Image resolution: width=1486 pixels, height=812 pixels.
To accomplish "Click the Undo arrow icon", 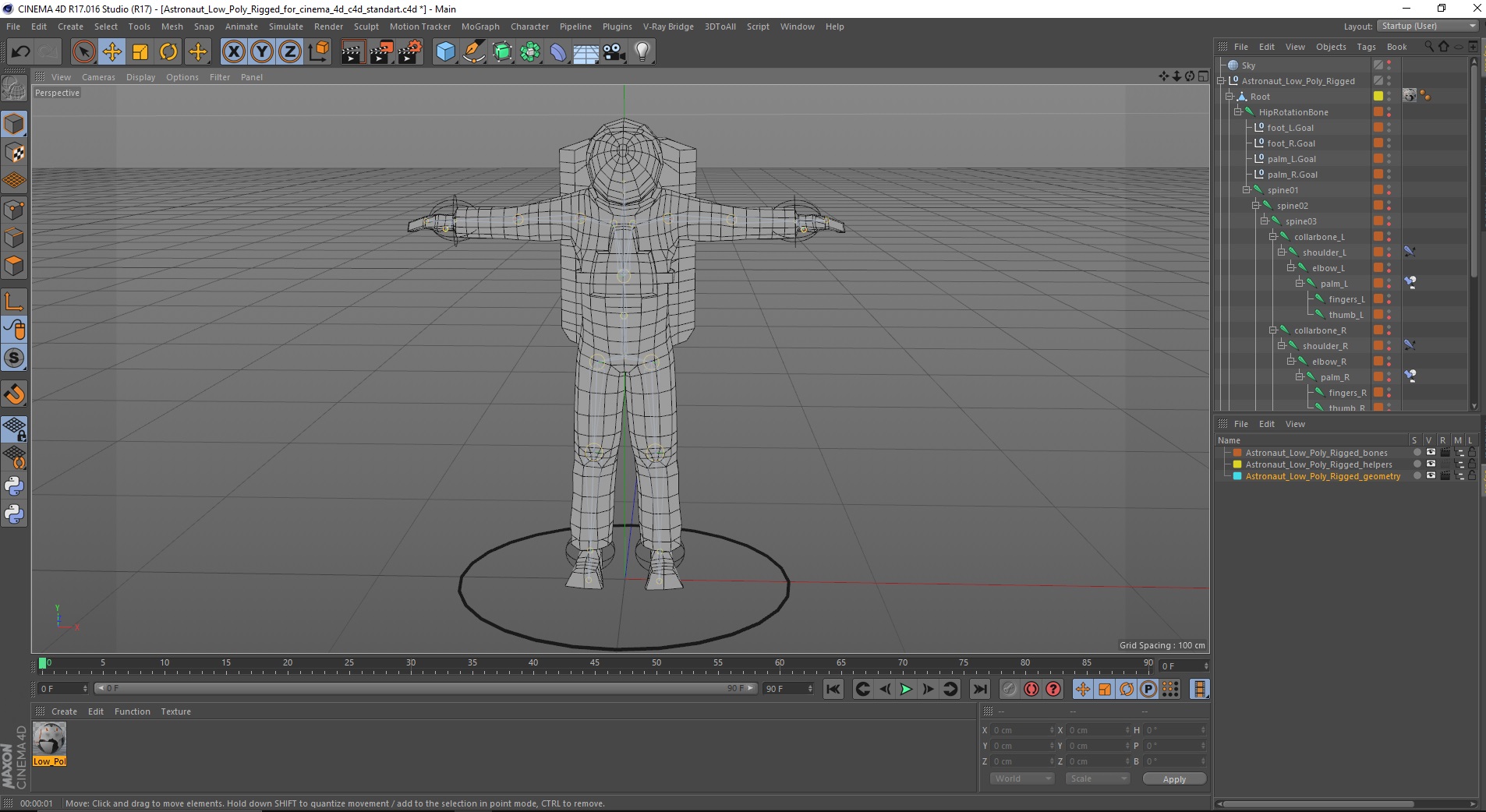I will (20, 52).
